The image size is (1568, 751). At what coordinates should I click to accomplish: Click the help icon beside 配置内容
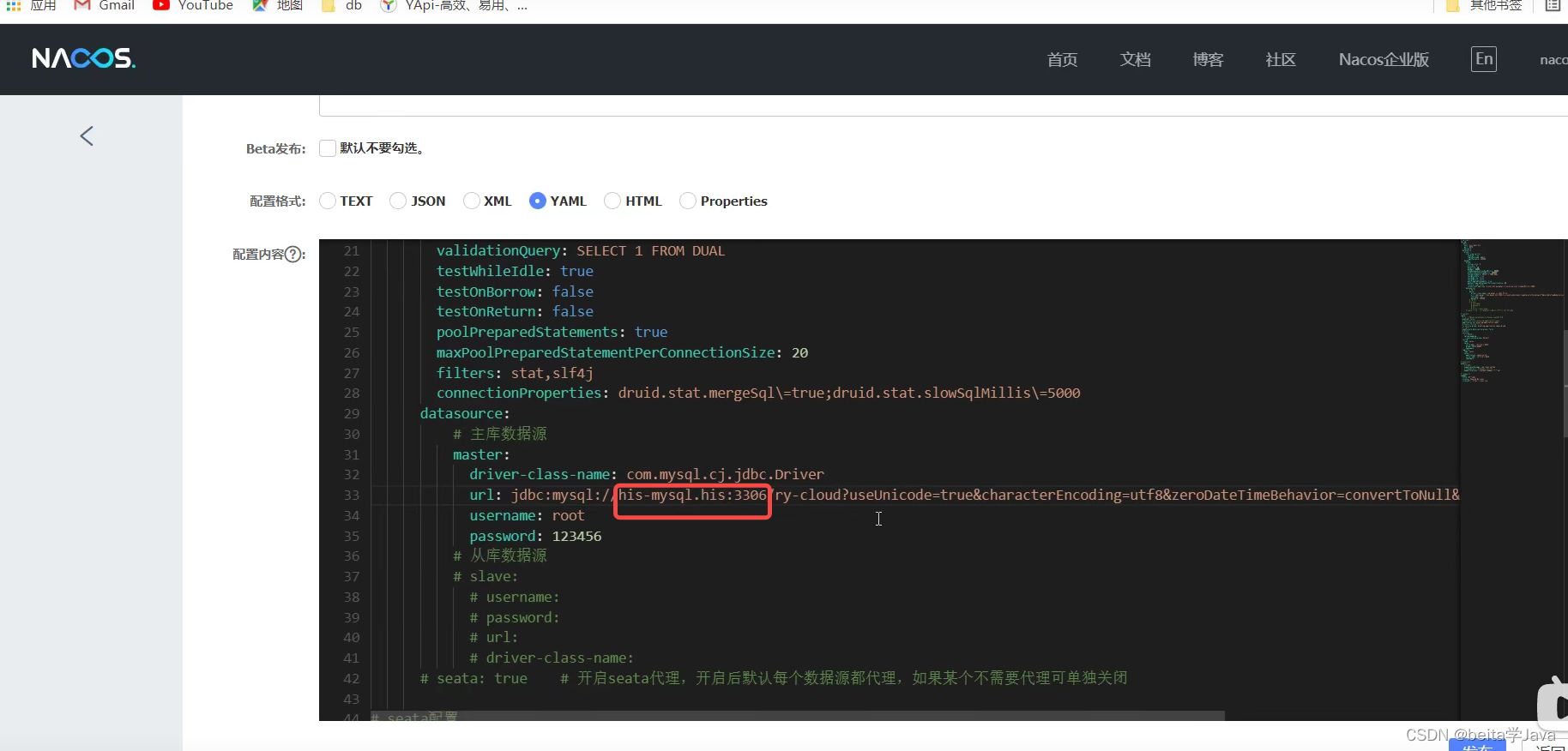pos(293,254)
